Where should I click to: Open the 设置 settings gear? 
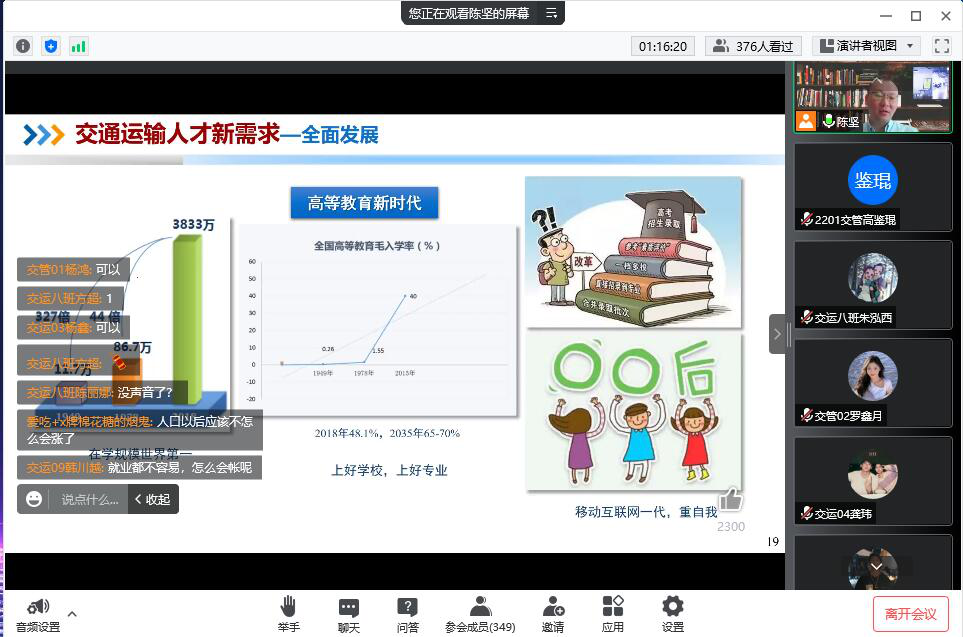673,614
